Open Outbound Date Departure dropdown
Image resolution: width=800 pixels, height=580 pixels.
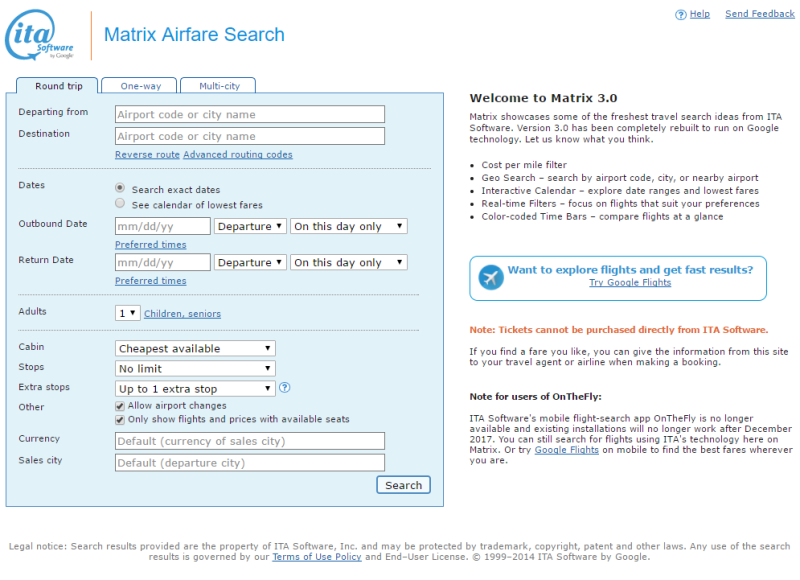(249, 226)
